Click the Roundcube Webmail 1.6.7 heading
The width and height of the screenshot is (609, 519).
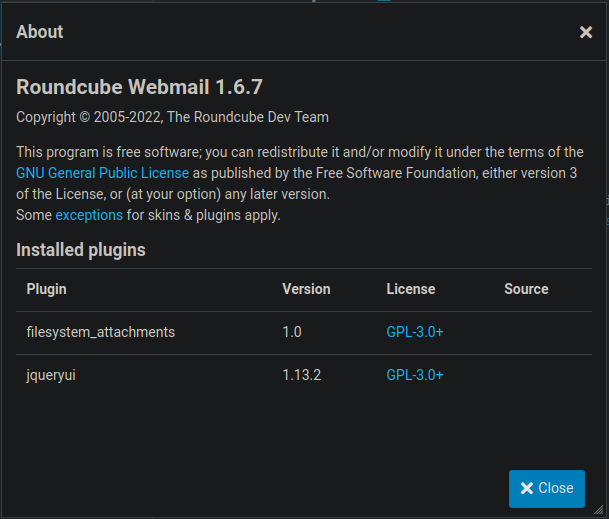[x=139, y=87]
